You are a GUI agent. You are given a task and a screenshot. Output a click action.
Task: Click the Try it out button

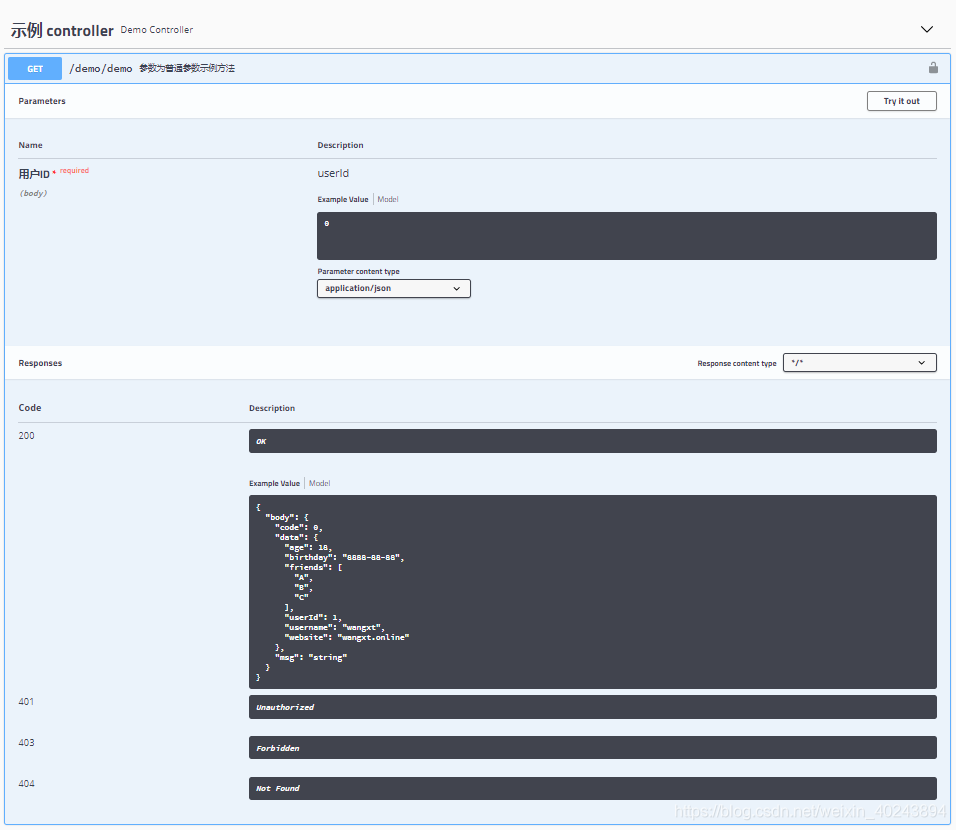point(901,101)
